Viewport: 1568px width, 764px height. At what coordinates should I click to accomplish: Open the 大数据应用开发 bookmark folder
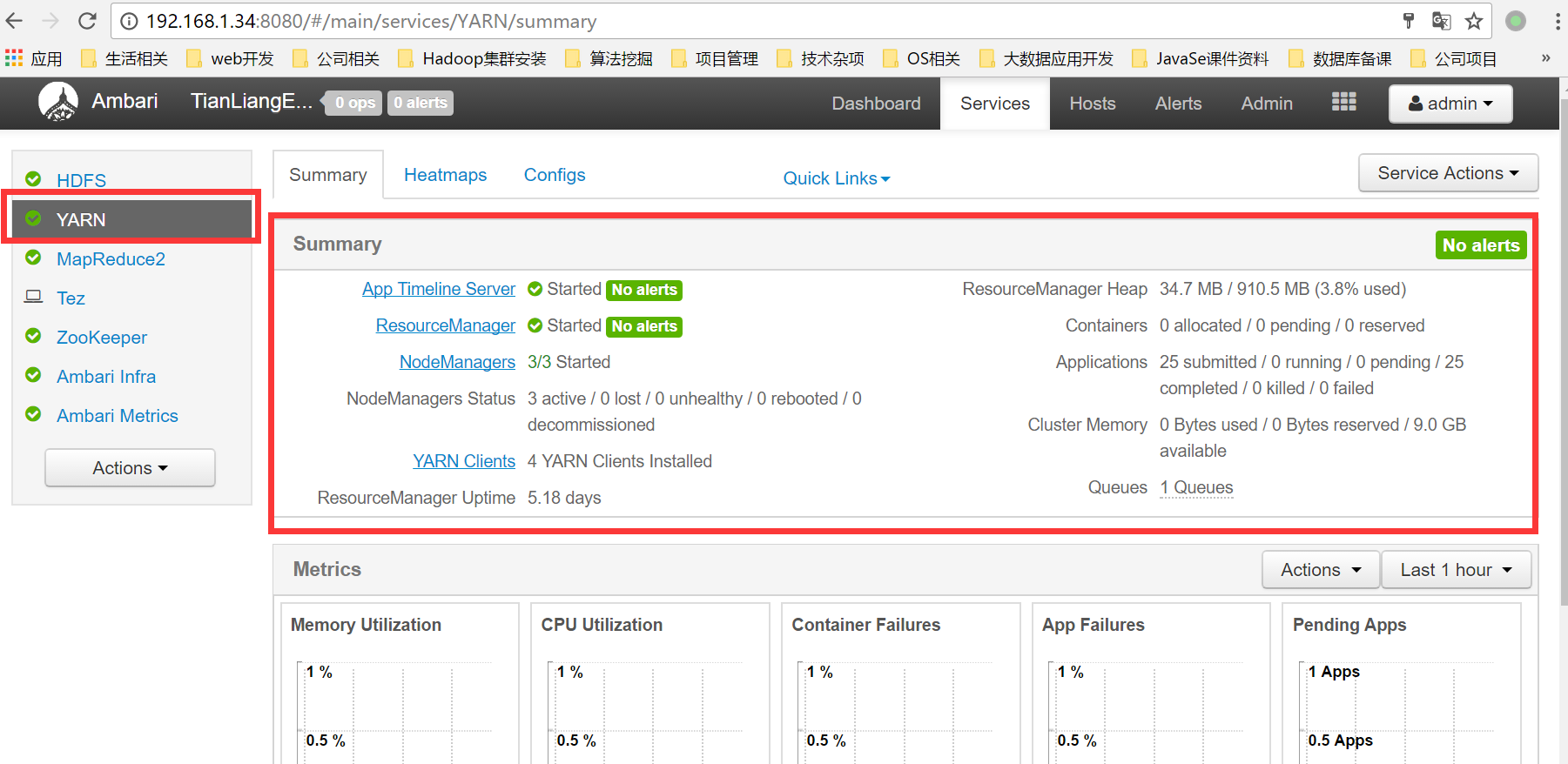click(x=1046, y=58)
